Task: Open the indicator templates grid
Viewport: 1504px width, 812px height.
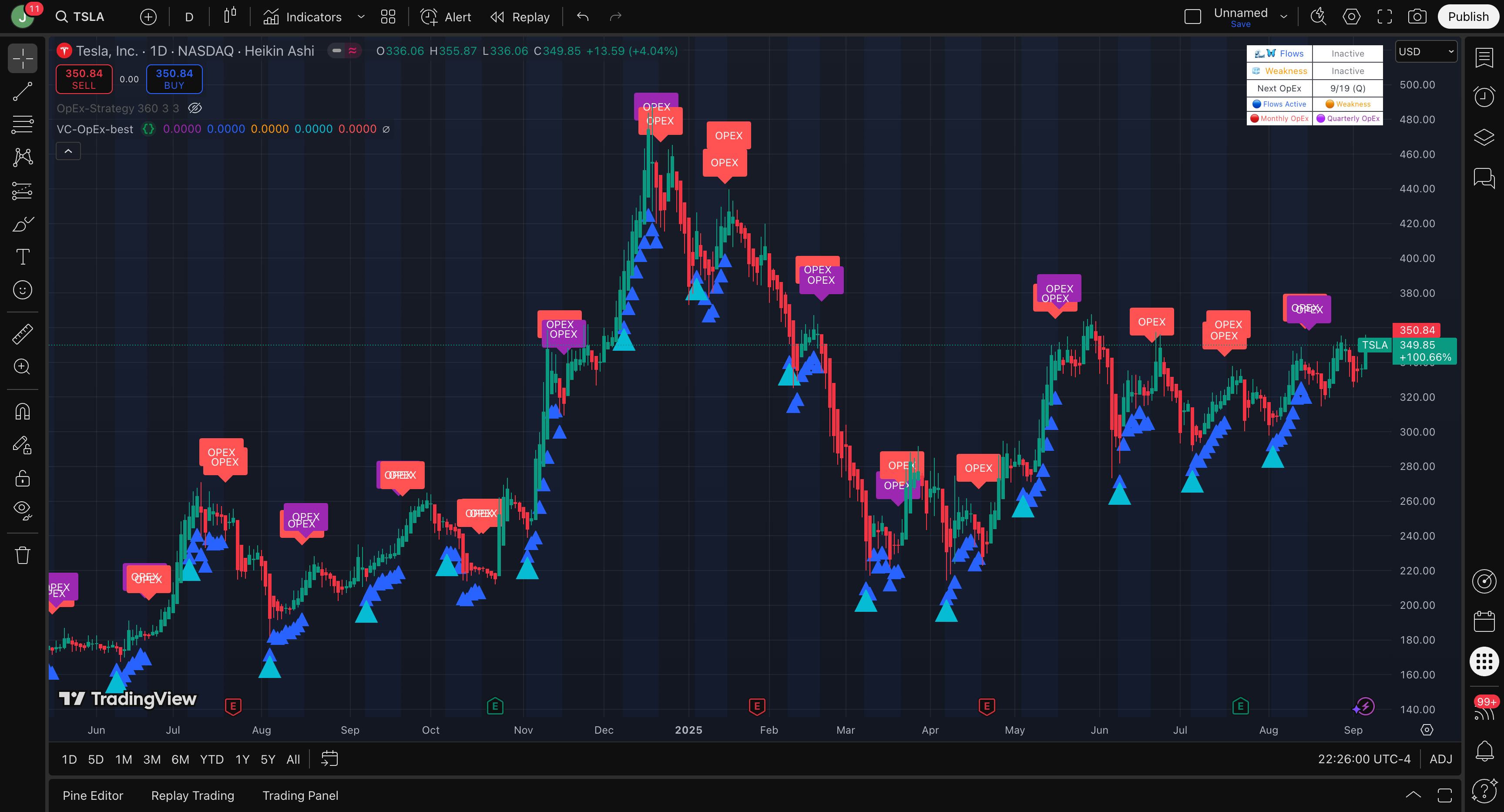Action: [x=388, y=17]
